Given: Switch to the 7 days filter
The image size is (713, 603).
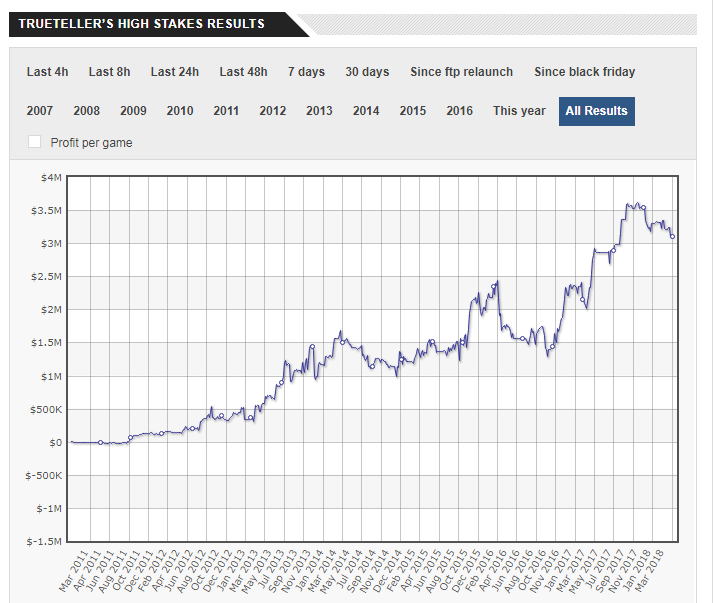Looking at the screenshot, I should tap(306, 72).
